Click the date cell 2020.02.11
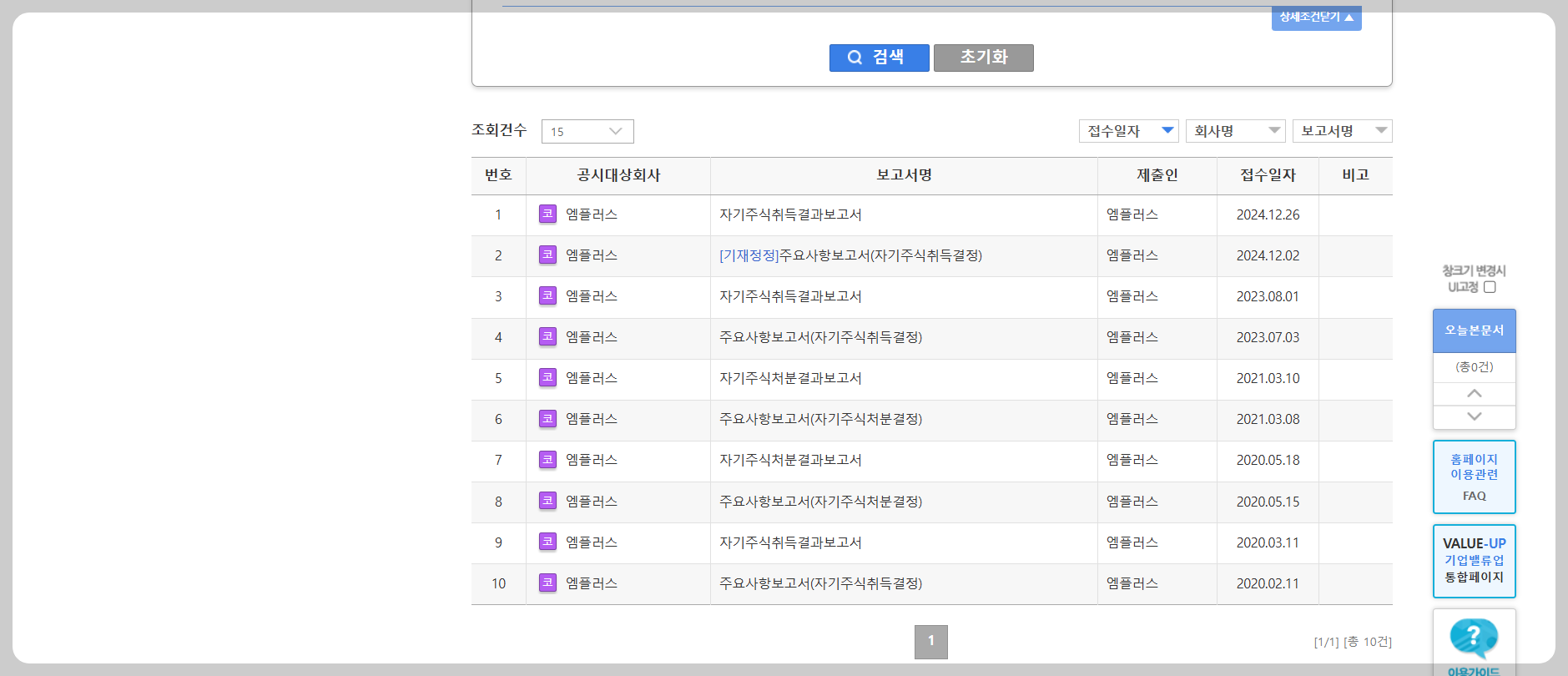The height and width of the screenshot is (676, 1568). 1268,583
